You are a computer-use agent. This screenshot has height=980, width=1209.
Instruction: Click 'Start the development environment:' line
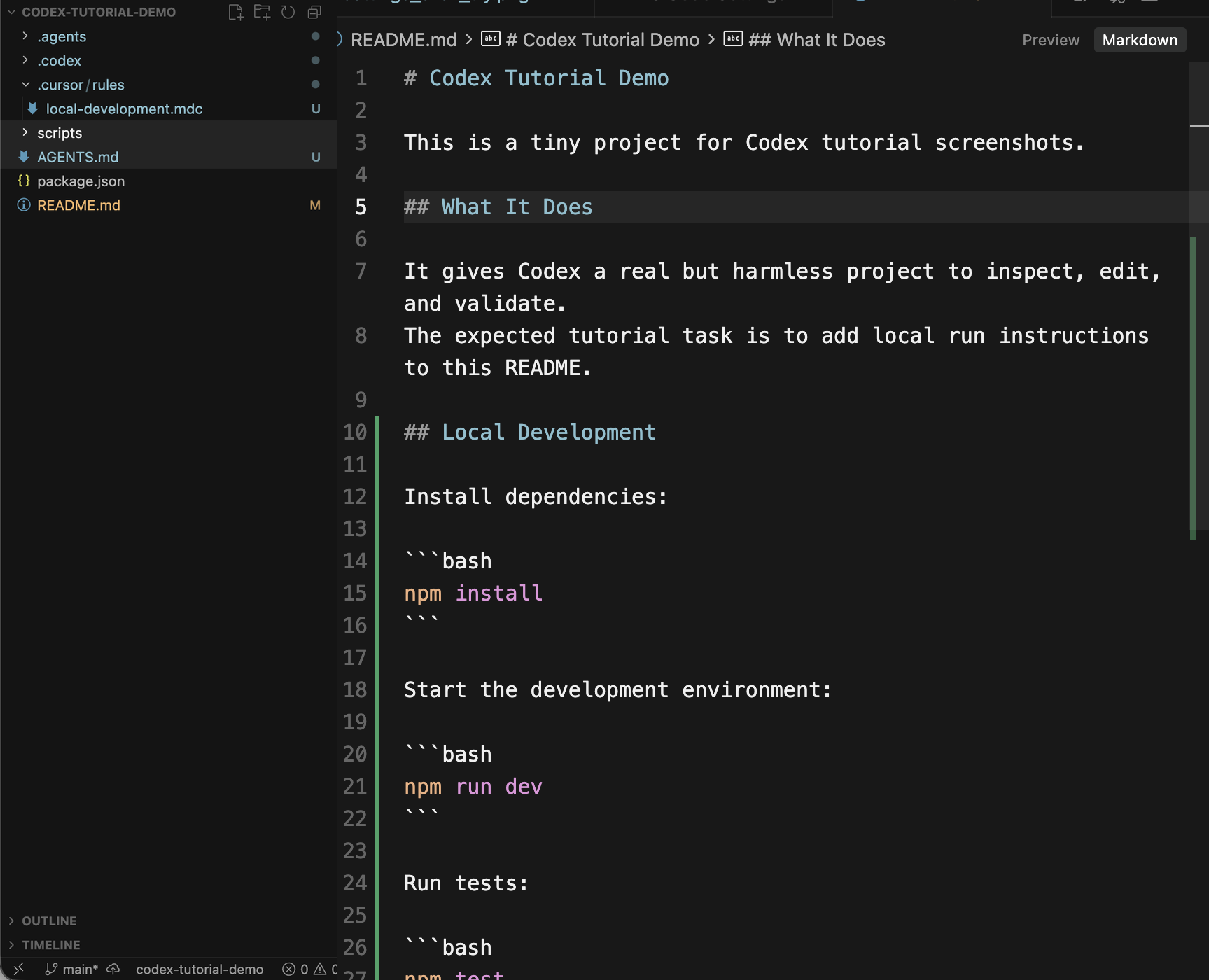(x=618, y=689)
